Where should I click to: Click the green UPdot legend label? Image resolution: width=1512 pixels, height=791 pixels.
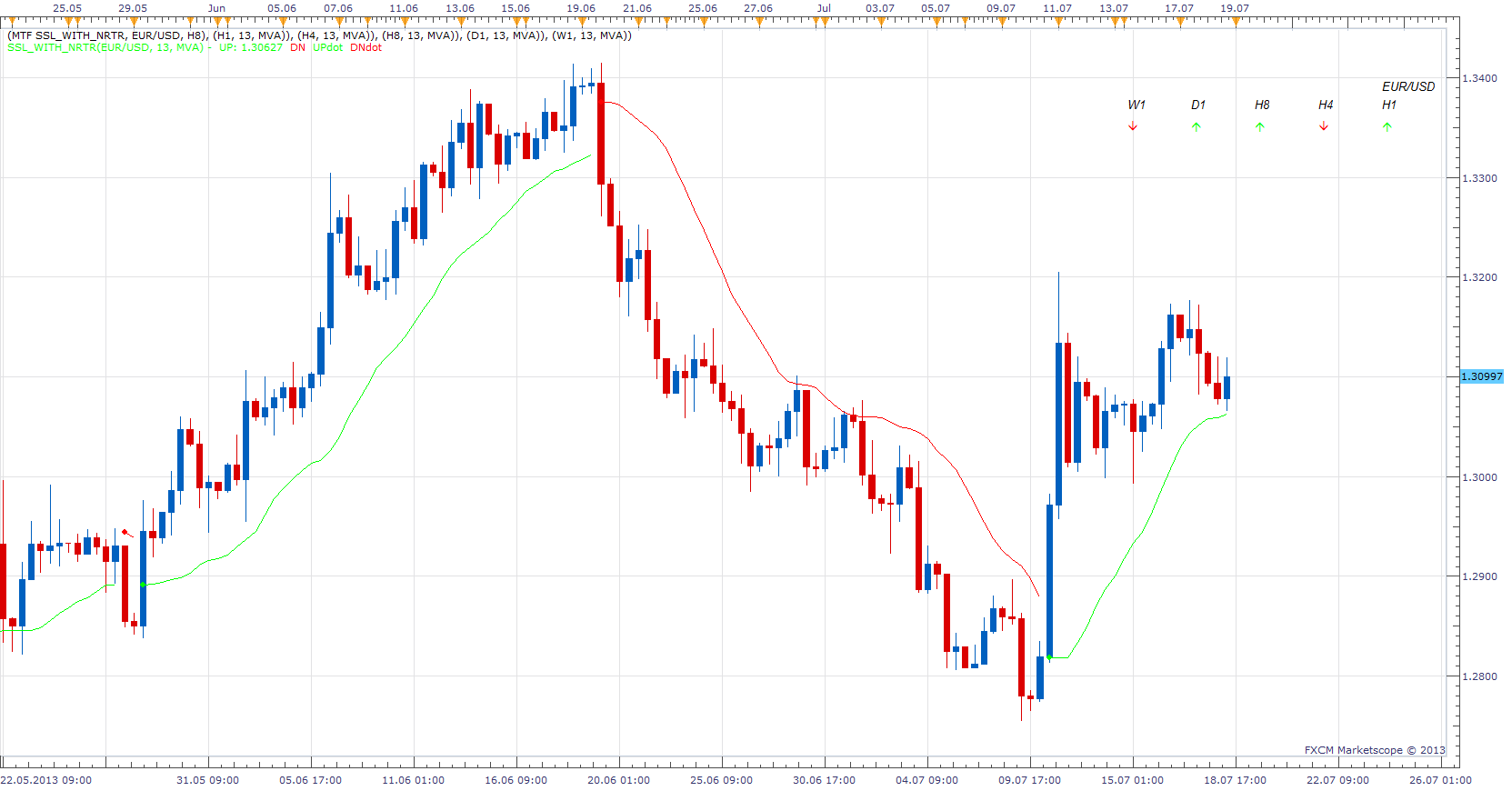328,47
